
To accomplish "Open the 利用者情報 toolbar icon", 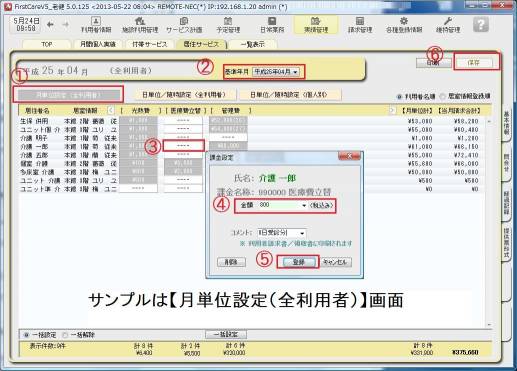I will (96, 21).
